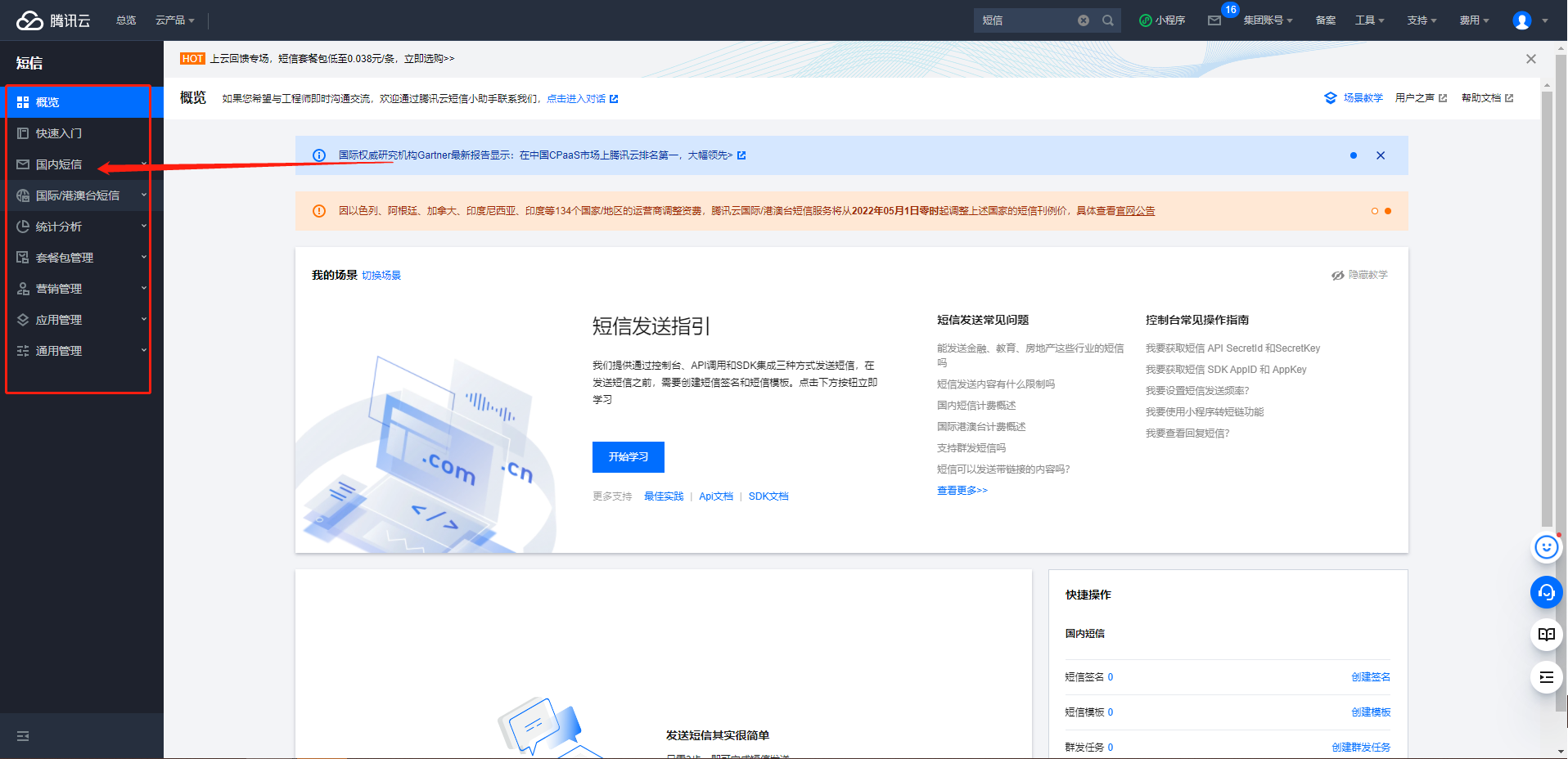Click 创建模板 quick action

coord(1371,712)
